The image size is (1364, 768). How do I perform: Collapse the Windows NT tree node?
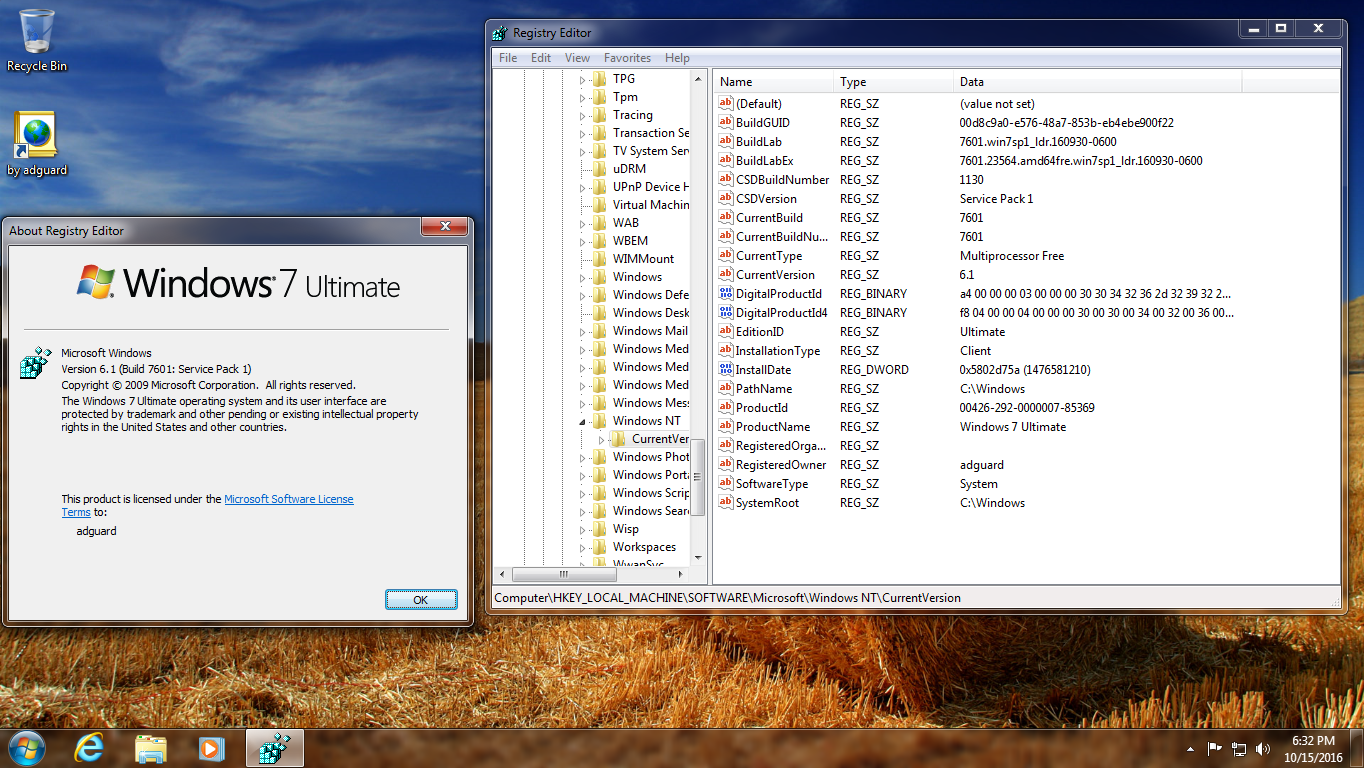pyautogui.click(x=583, y=422)
